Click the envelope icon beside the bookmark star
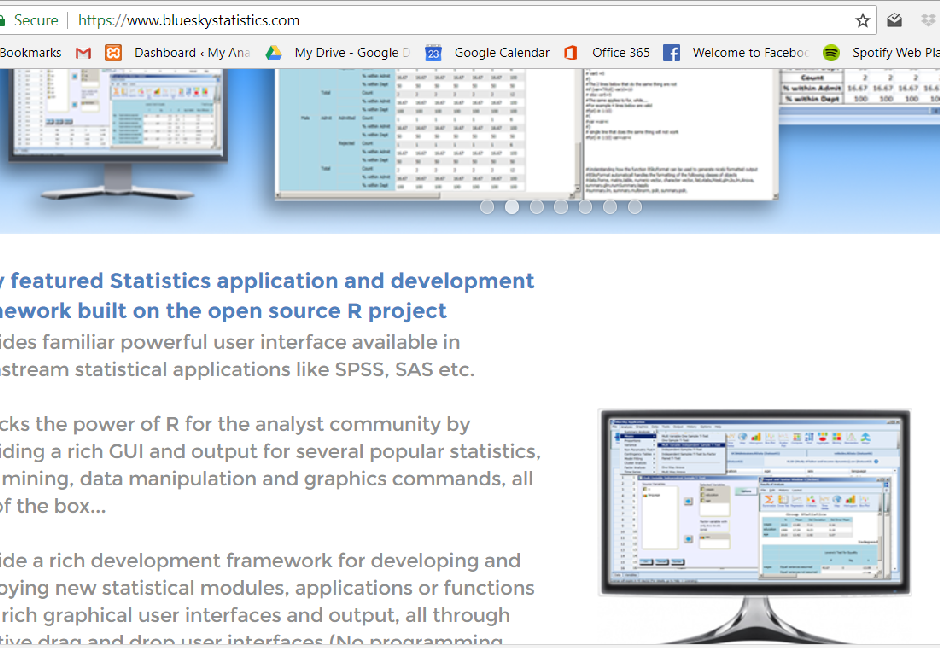This screenshot has width=940, height=648. click(x=894, y=19)
